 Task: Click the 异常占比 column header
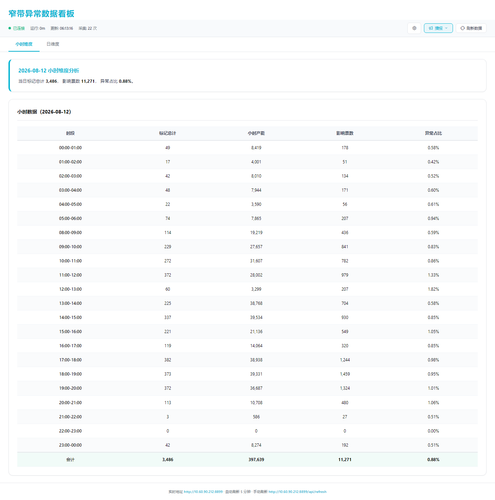[x=433, y=133]
